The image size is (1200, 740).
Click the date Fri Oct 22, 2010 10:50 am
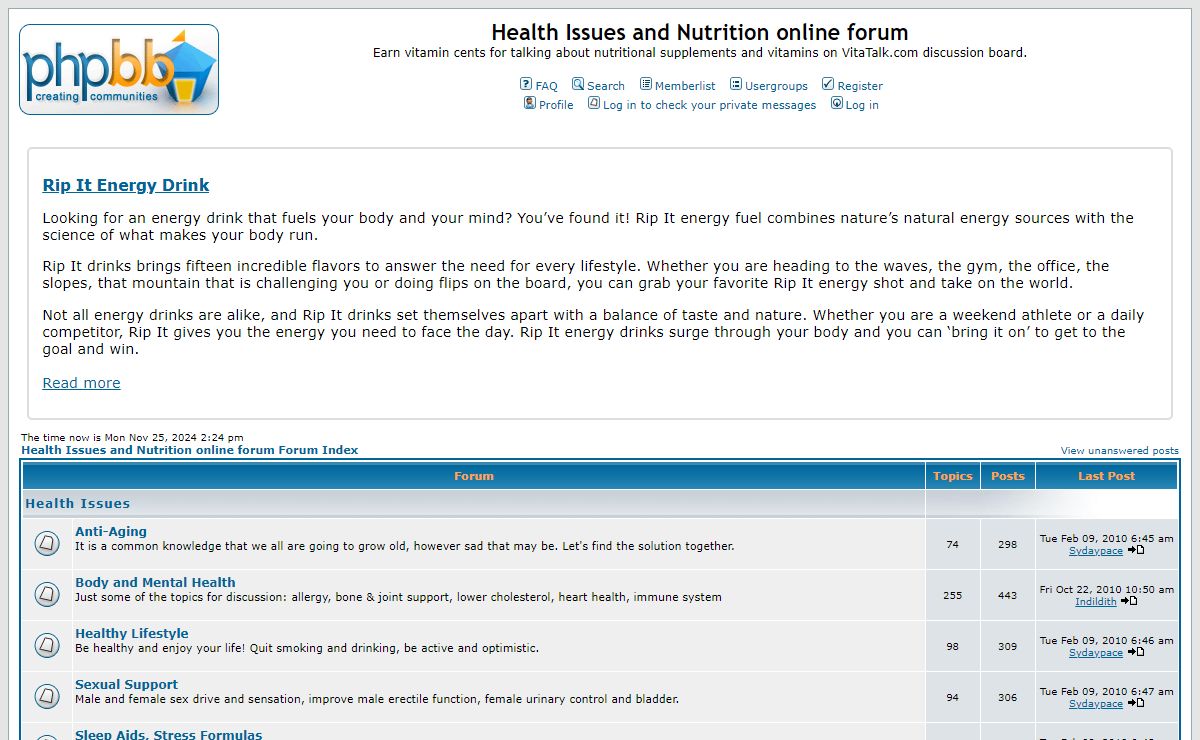1107,590
